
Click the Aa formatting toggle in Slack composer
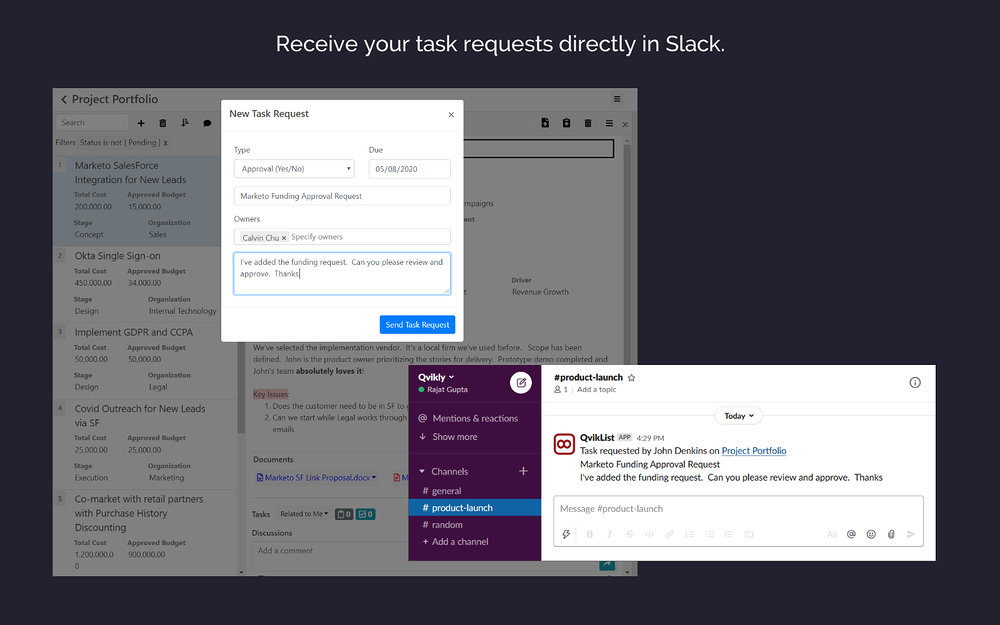pyautogui.click(x=832, y=534)
